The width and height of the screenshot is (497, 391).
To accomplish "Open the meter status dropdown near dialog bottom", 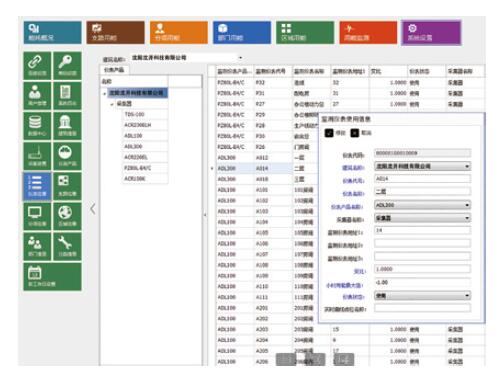I will pos(422,295).
